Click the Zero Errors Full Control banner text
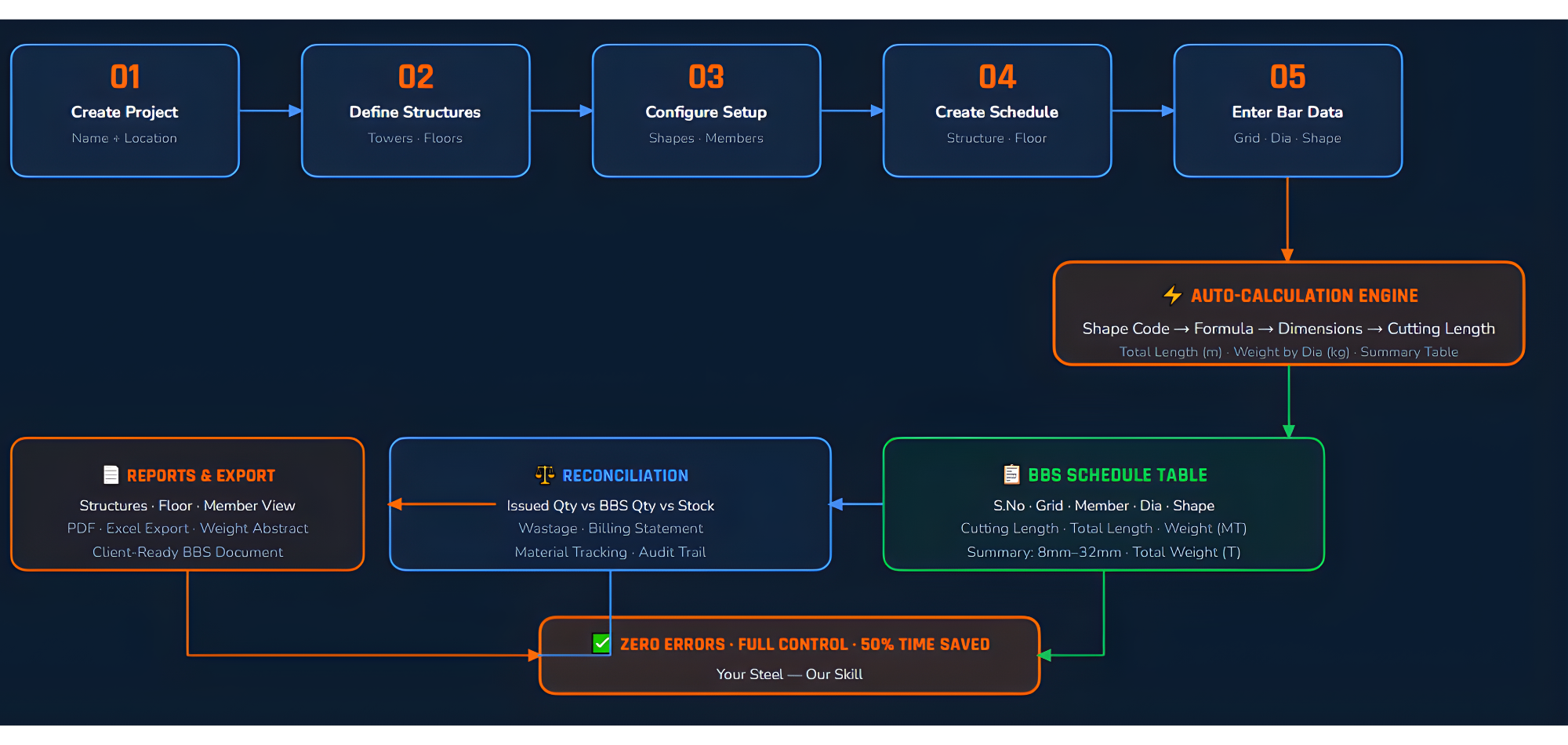 804,645
